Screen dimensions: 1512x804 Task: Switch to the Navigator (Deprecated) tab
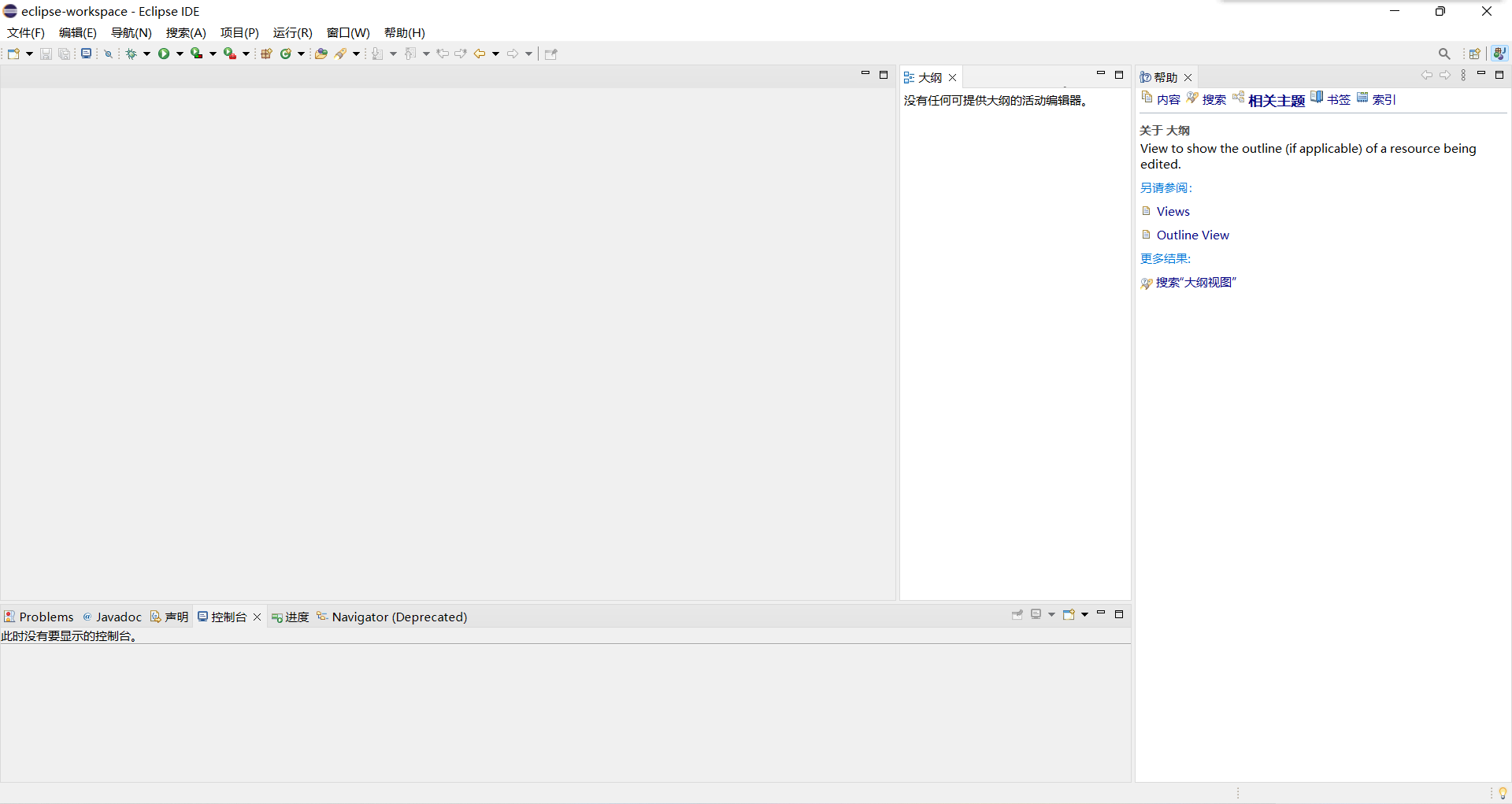point(391,617)
